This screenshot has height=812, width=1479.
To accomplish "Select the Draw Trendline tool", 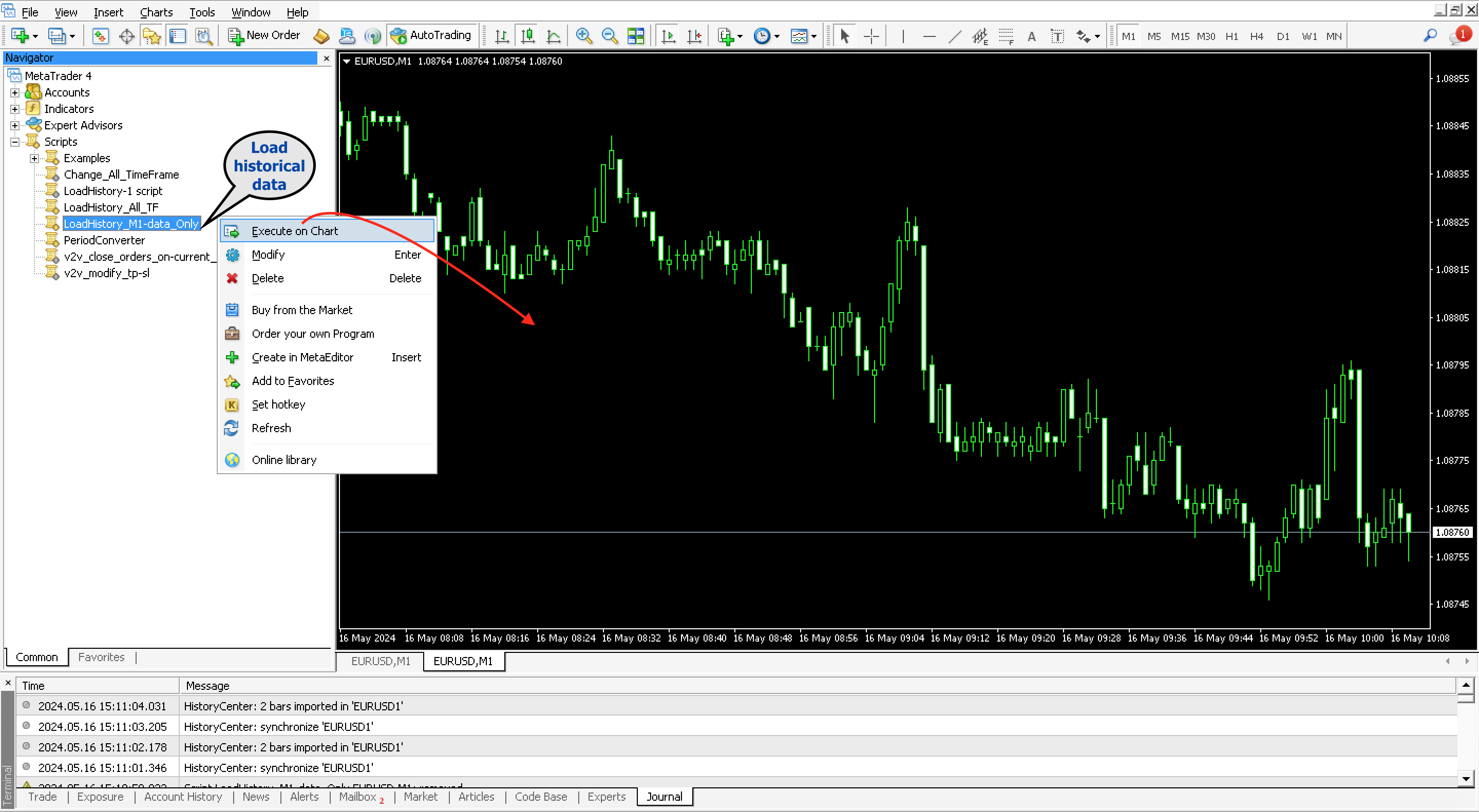I will coord(954,36).
